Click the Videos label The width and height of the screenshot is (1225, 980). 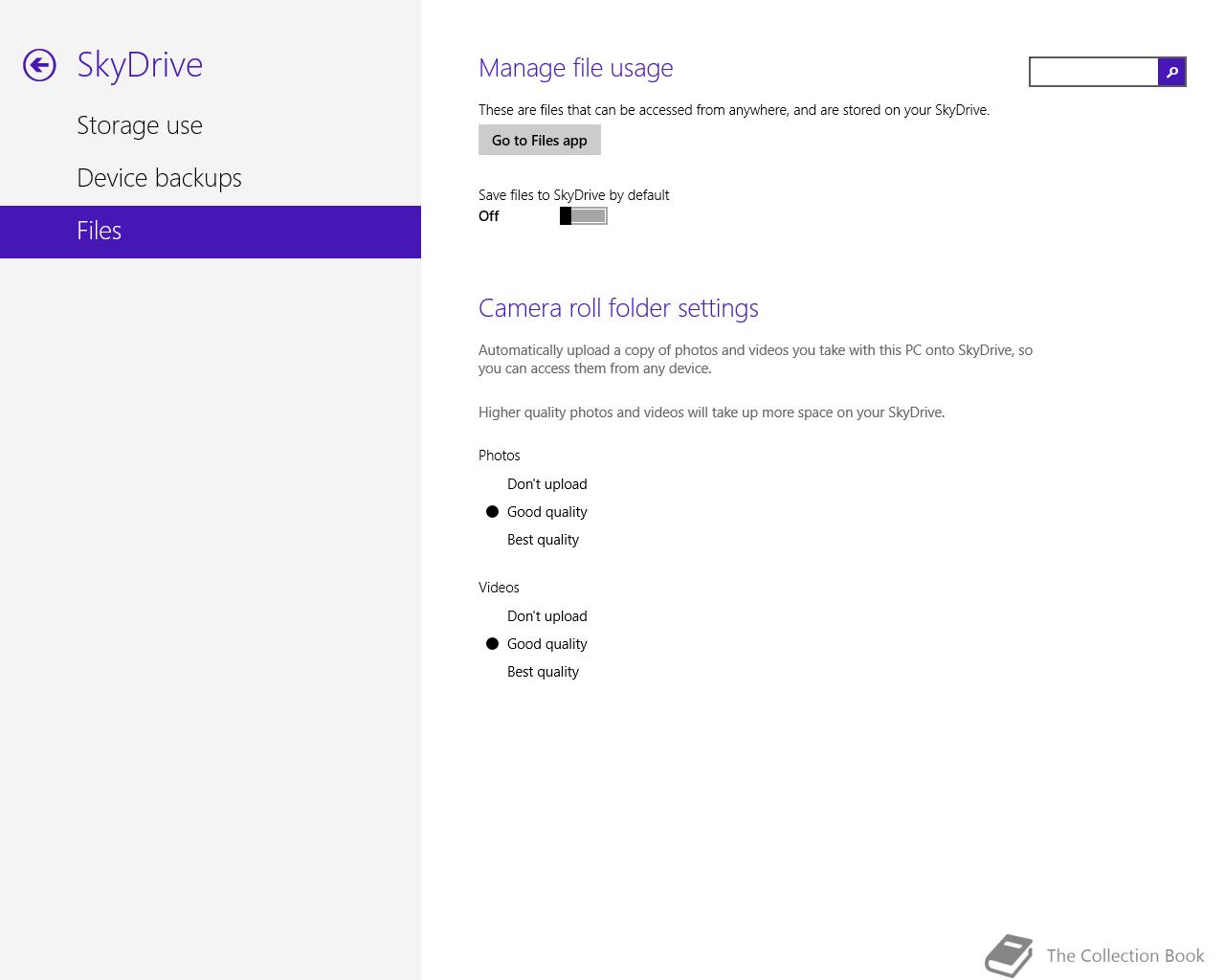point(499,588)
